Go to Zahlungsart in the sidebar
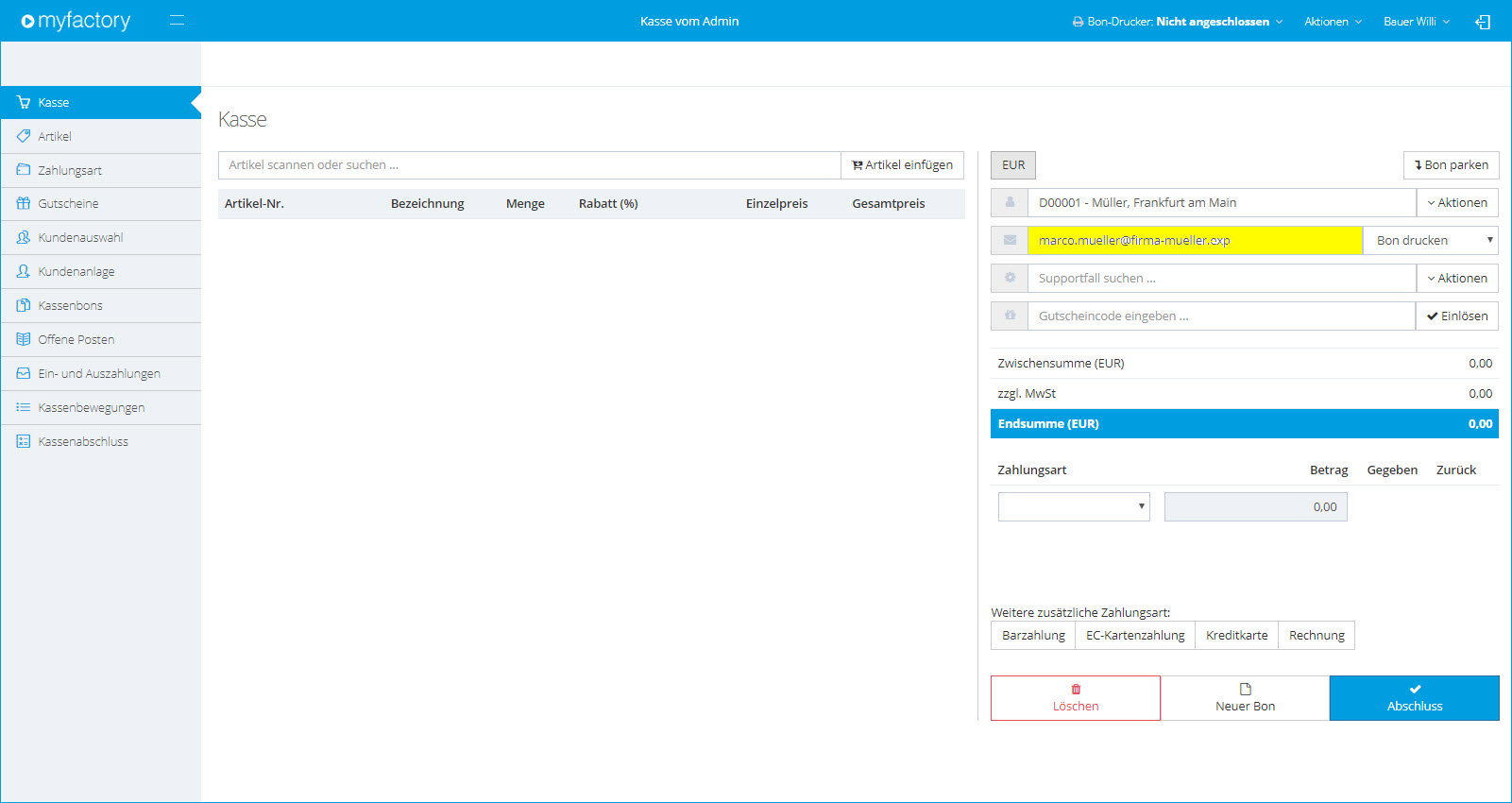 pyautogui.click(x=101, y=170)
